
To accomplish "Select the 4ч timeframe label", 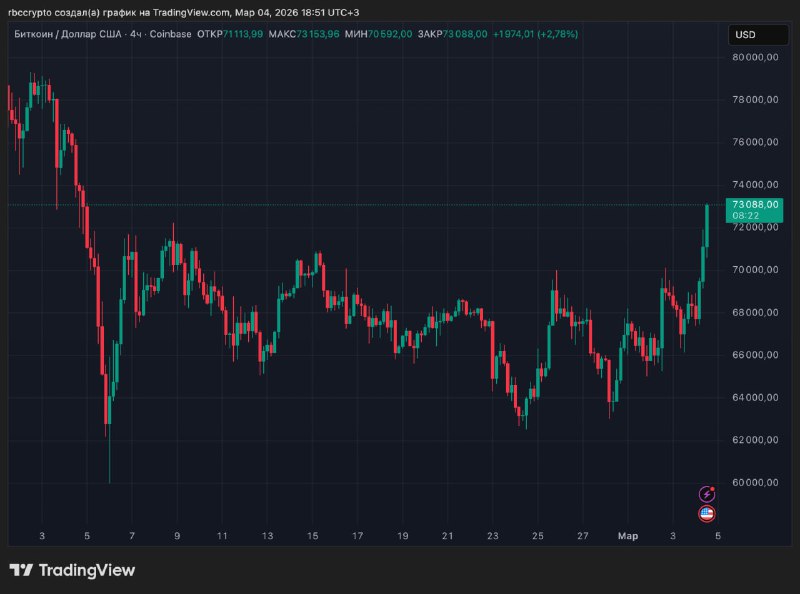I will pos(134,34).
